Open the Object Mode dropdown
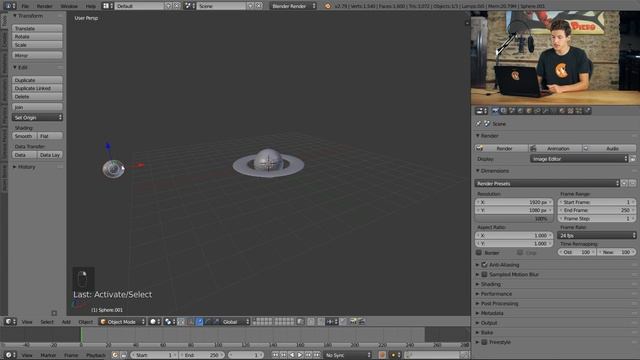 (x=122, y=322)
